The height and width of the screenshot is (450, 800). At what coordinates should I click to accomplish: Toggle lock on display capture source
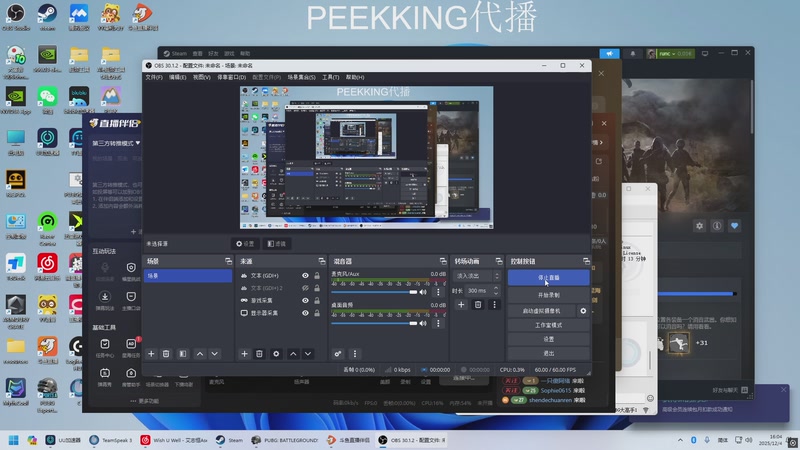(317, 313)
